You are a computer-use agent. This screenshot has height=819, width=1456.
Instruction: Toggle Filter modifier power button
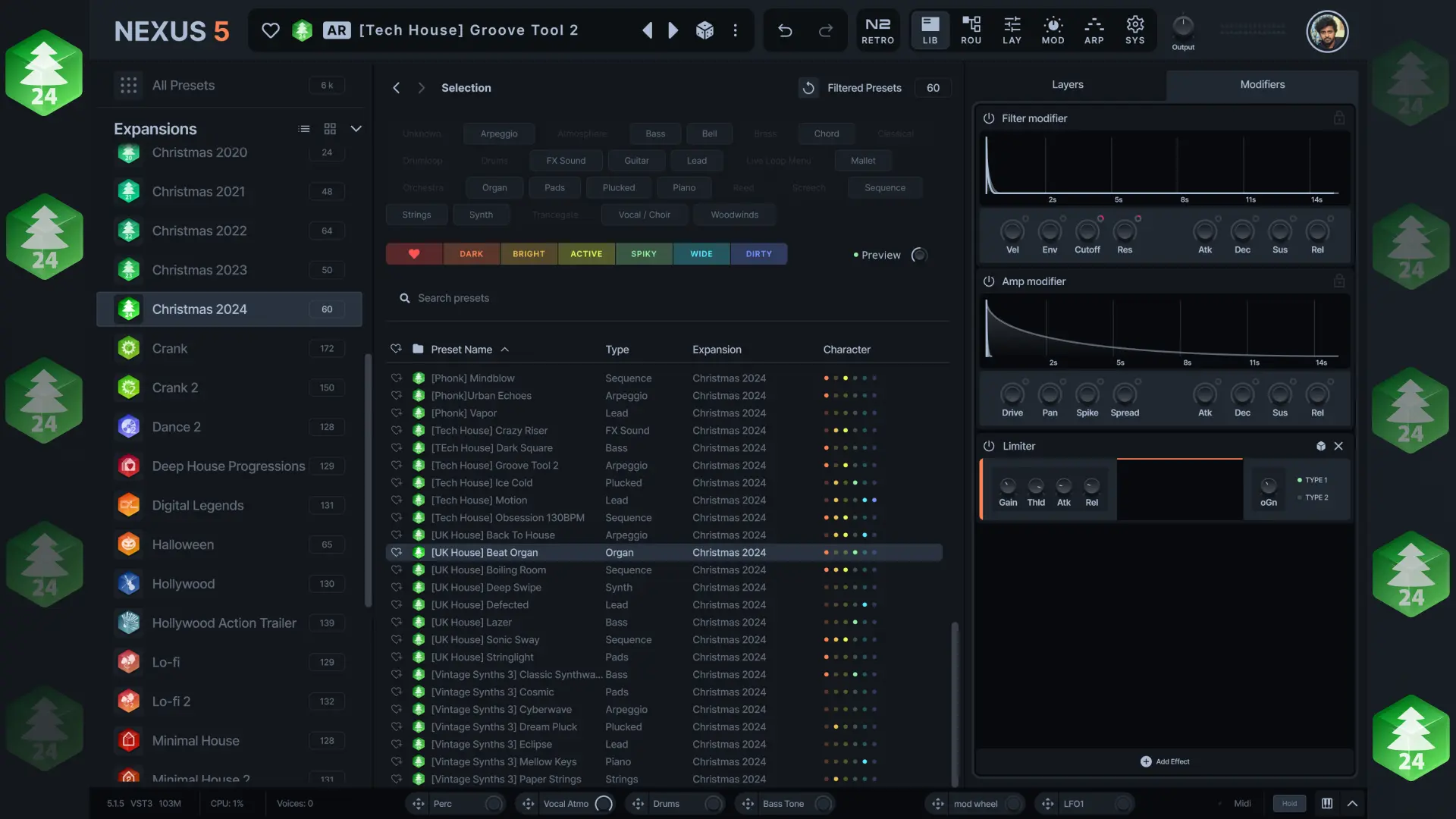989,118
